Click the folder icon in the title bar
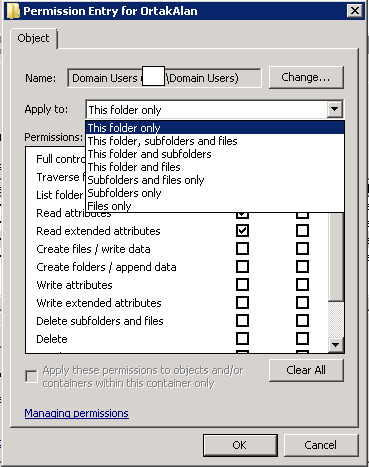This screenshot has width=369, height=467. point(13,11)
